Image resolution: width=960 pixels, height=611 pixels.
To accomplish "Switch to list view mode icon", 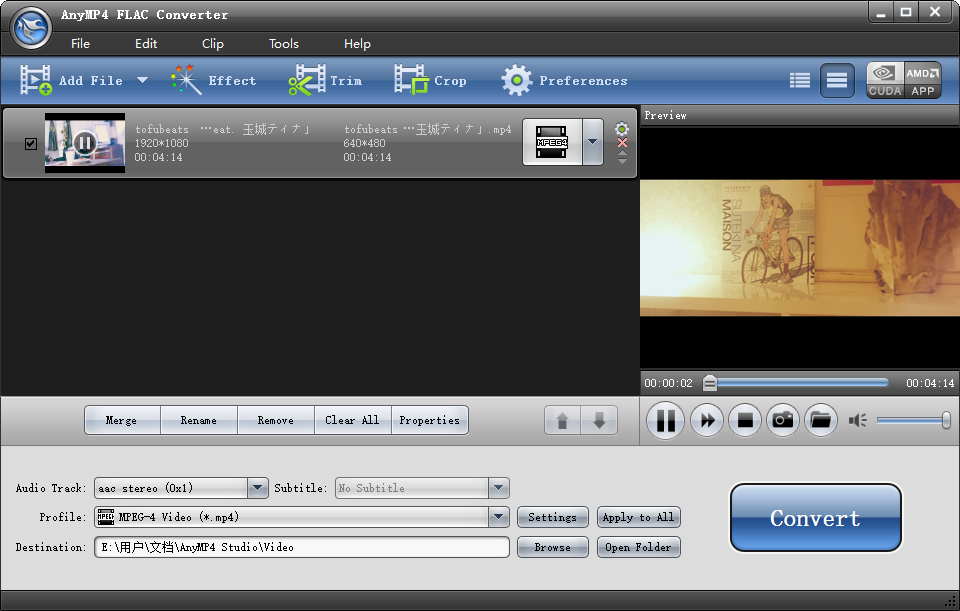I will pyautogui.click(x=799, y=81).
